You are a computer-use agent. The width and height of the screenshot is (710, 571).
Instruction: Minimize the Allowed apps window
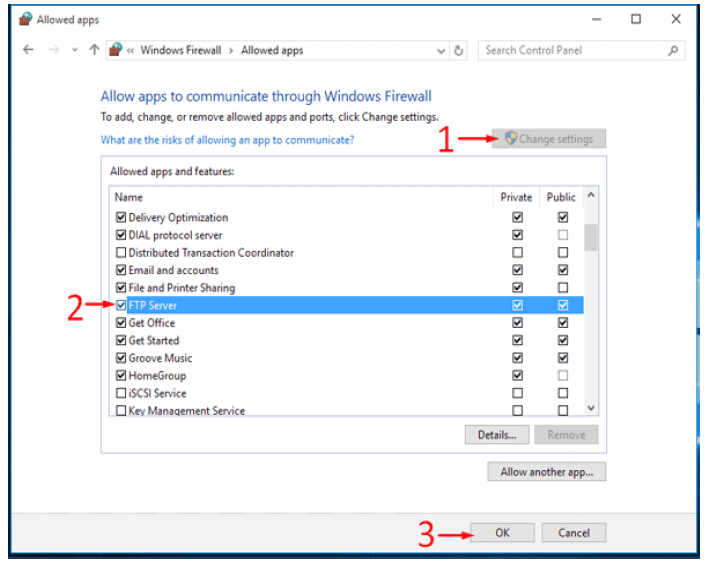coord(596,19)
